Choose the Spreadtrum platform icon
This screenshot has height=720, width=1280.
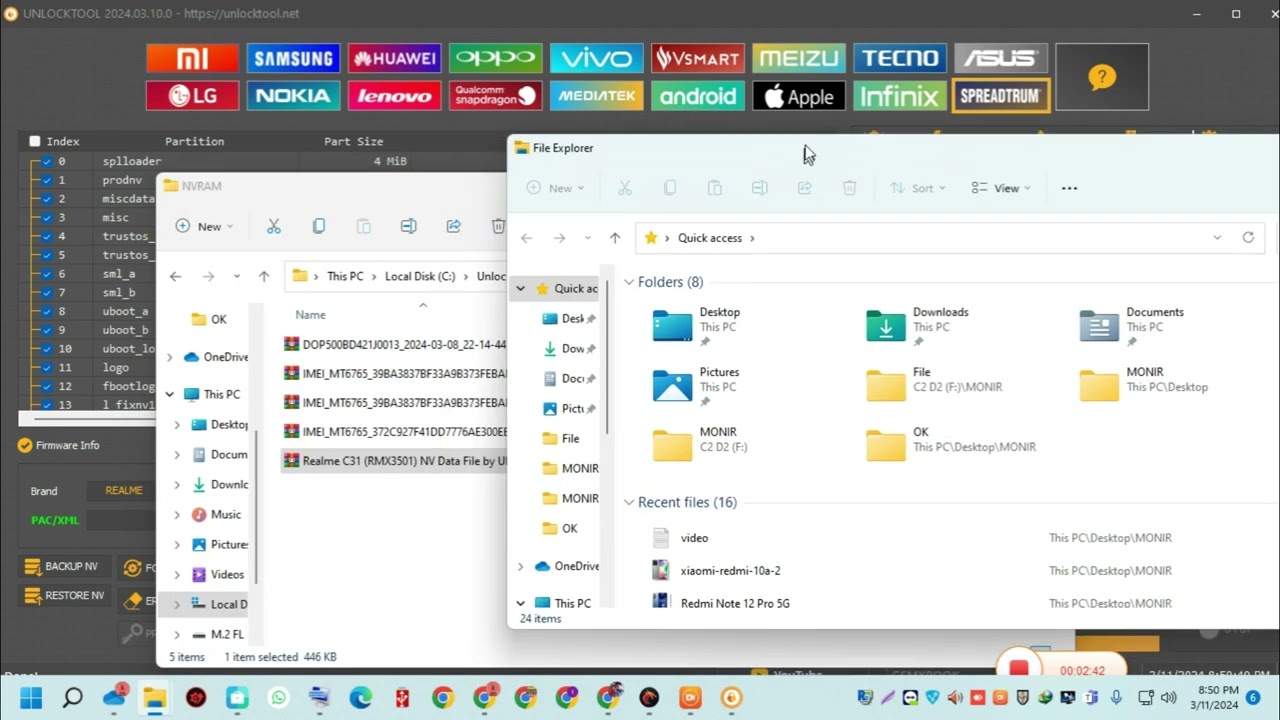click(1000, 95)
